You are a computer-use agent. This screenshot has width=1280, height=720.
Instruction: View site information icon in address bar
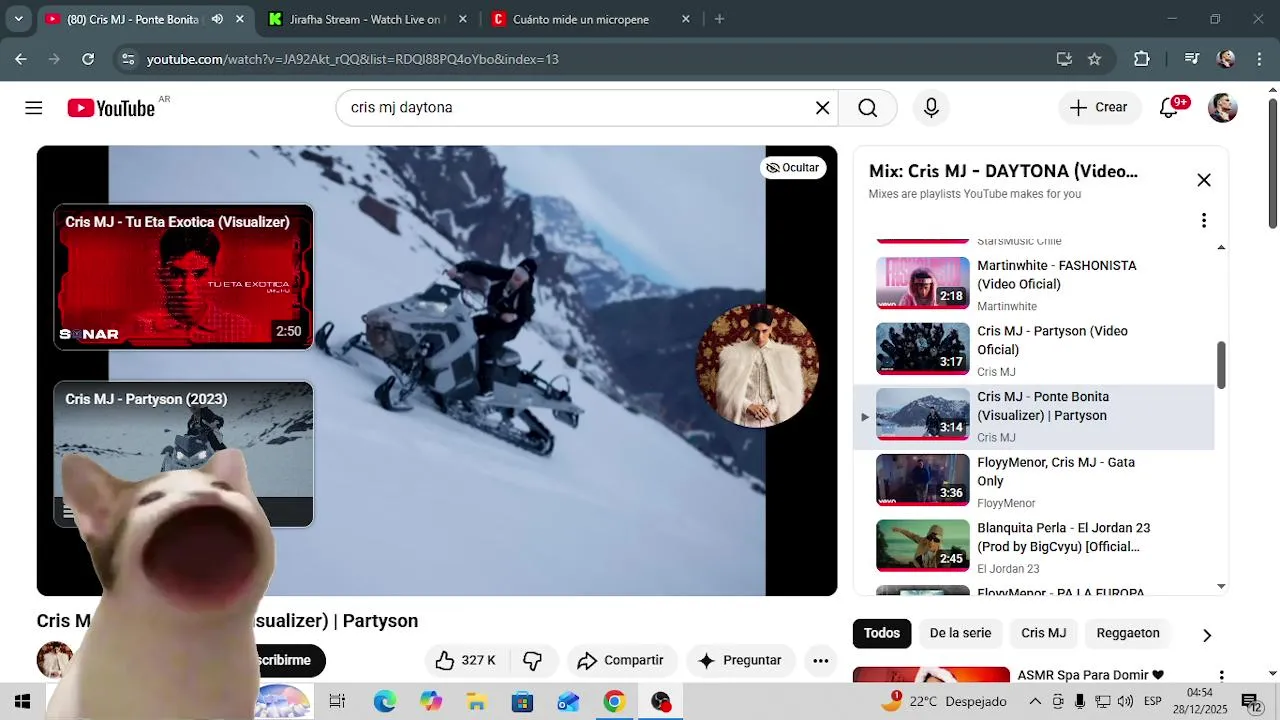[127, 59]
